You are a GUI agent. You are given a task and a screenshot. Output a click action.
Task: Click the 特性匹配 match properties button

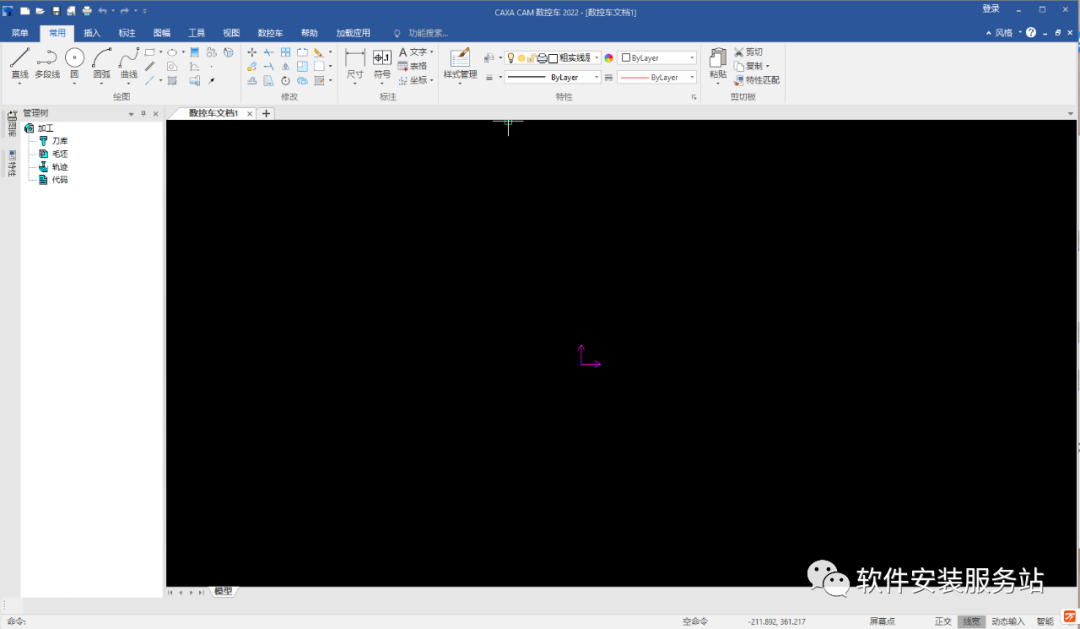(756, 80)
